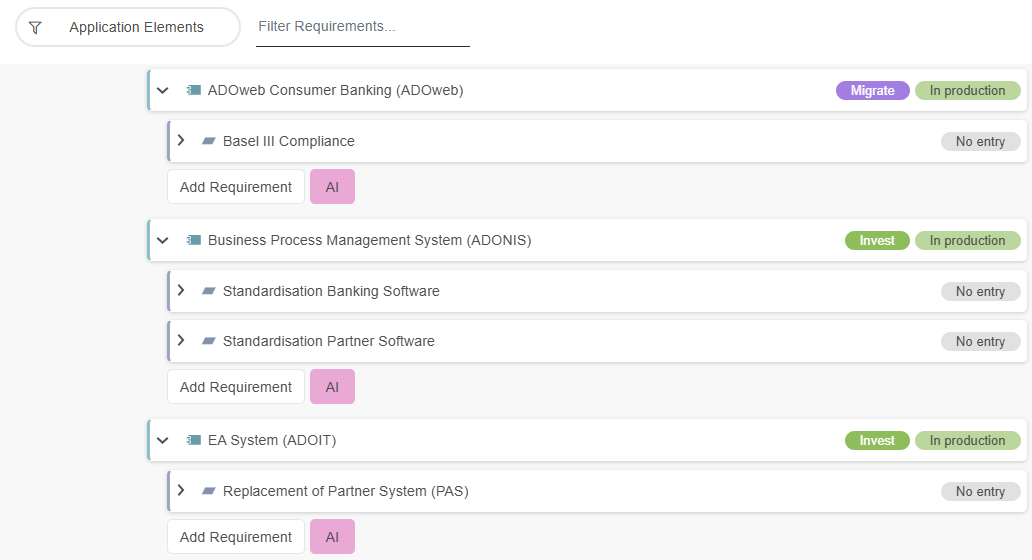Click the Replacement of Partner System requirement icon
This screenshot has width=1032, height=560.
point(208,491)
